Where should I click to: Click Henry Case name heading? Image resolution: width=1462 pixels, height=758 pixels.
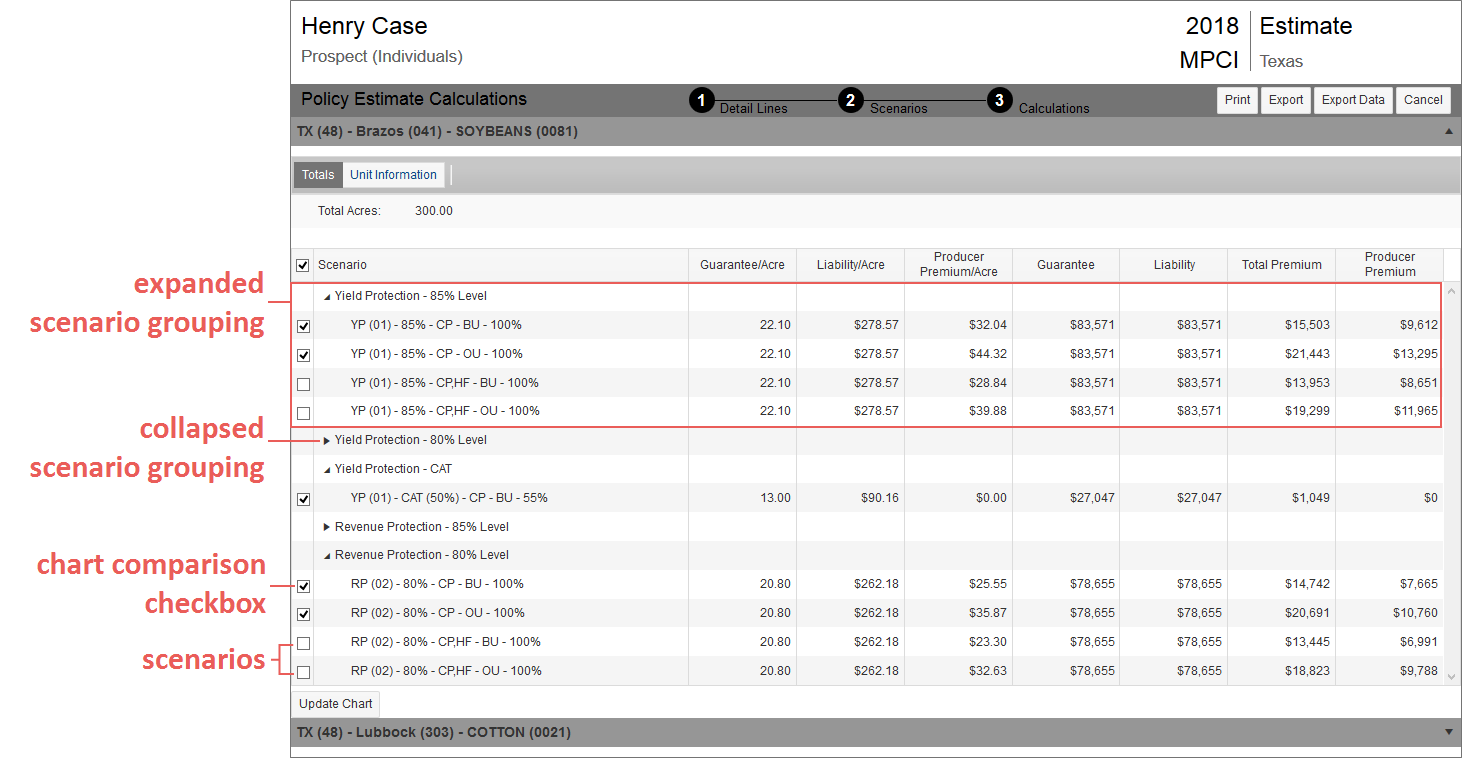point(364,27)
